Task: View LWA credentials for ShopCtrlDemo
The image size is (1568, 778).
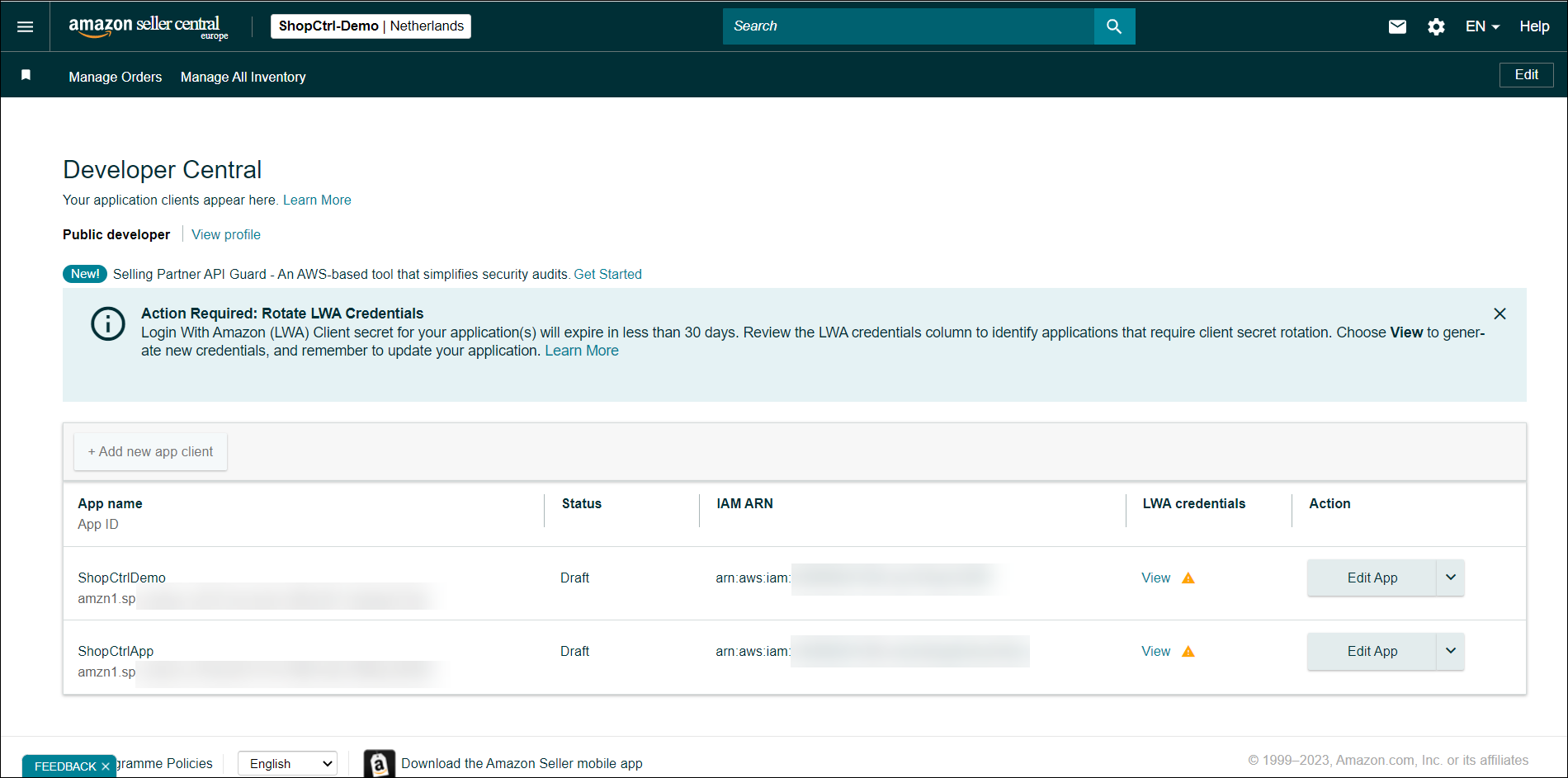Action: point(1155,578)
